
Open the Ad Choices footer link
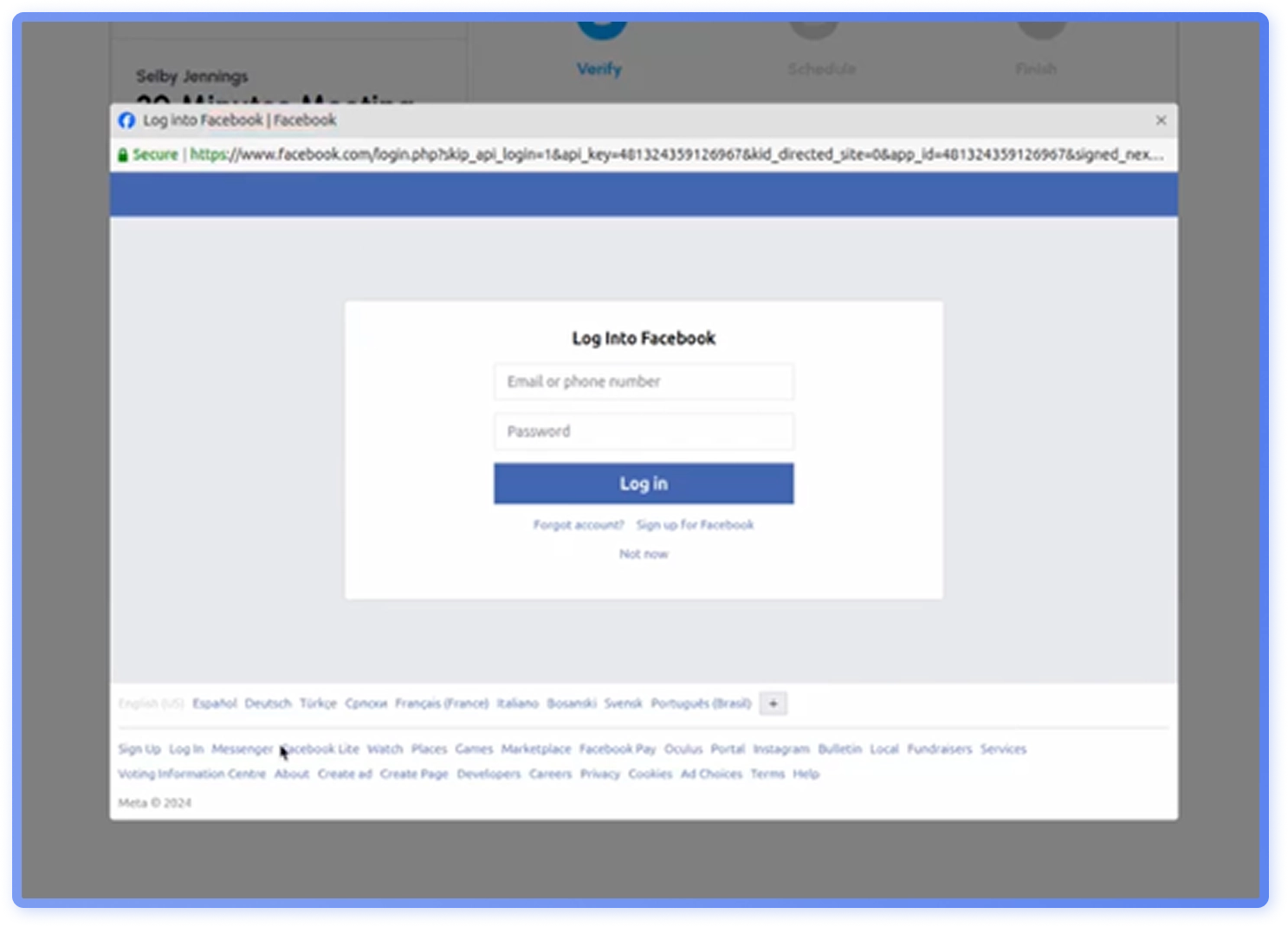tap(710, 774)
